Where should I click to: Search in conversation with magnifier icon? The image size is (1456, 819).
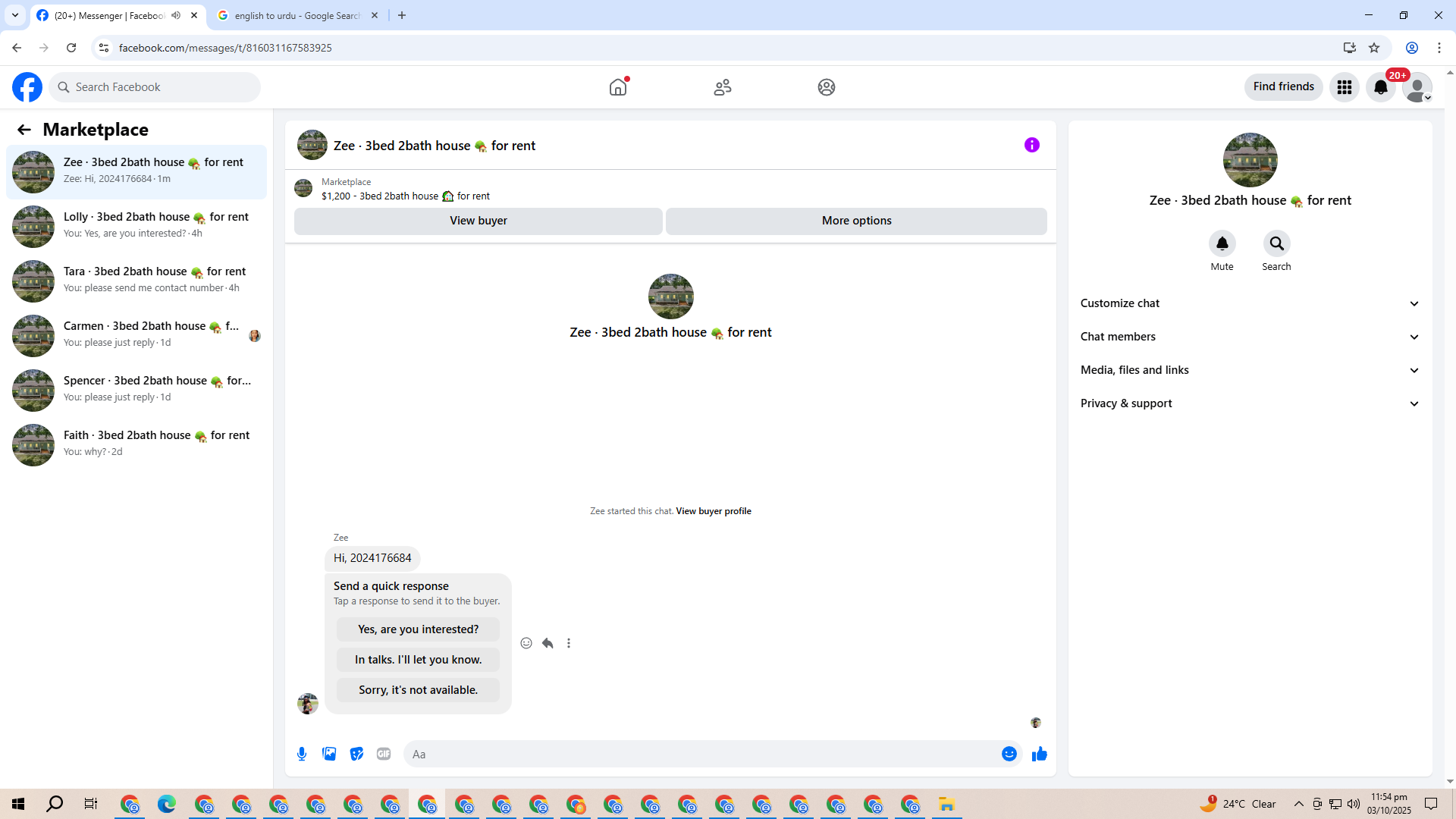coord(1277,243)
